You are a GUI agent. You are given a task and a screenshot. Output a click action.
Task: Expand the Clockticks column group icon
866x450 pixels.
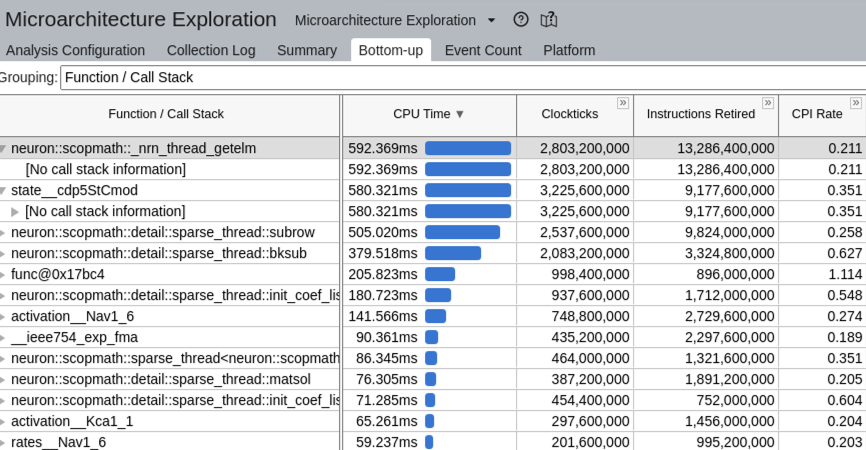(623, 103)
